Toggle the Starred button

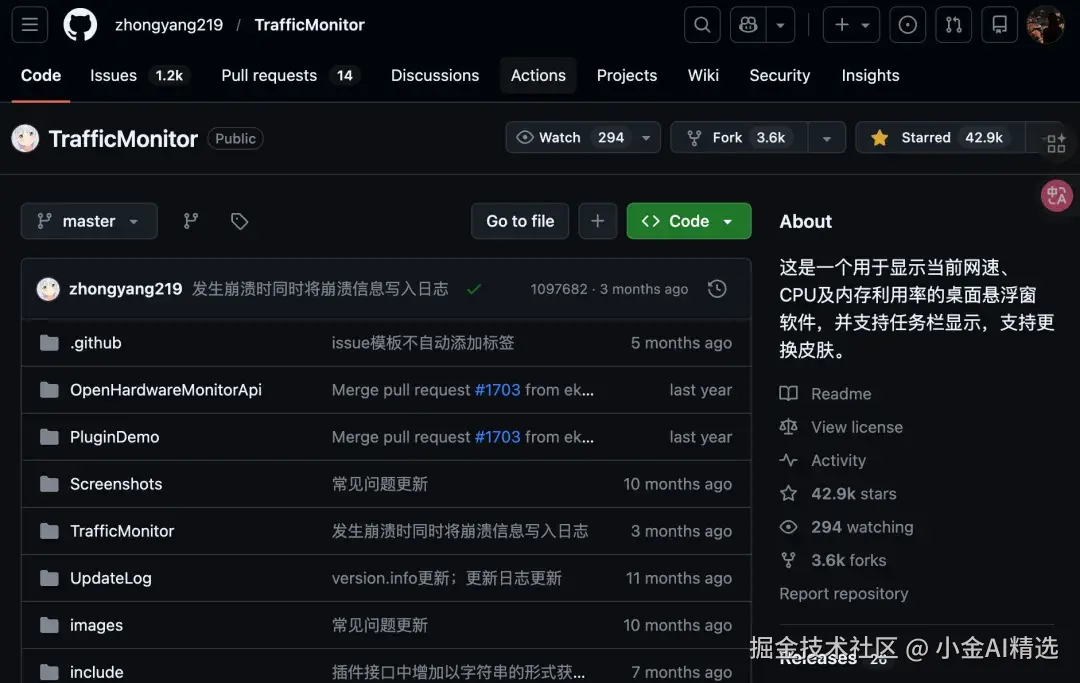[939, 138]
